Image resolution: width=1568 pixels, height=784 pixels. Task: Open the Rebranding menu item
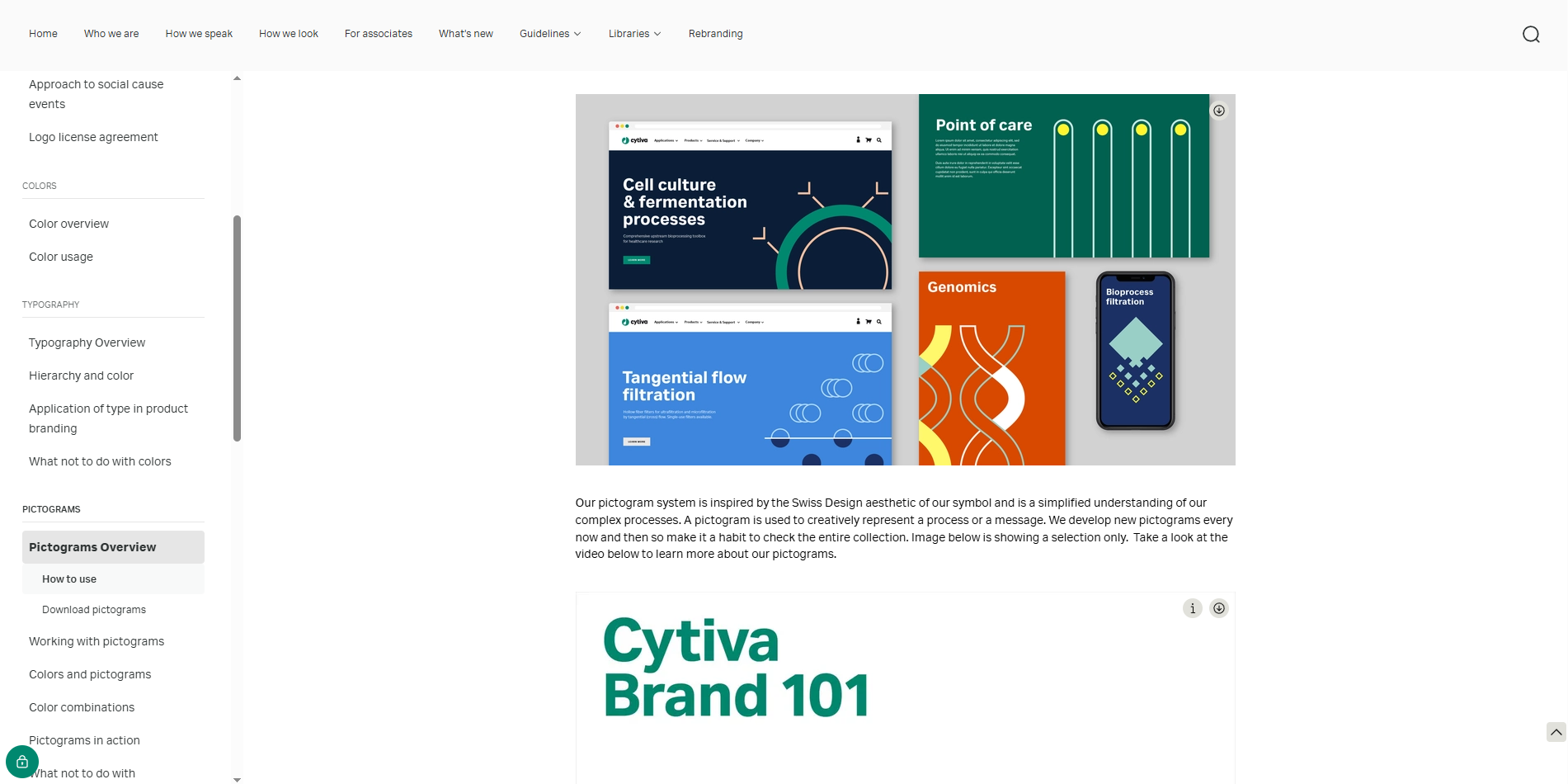[x=715, y=34]
